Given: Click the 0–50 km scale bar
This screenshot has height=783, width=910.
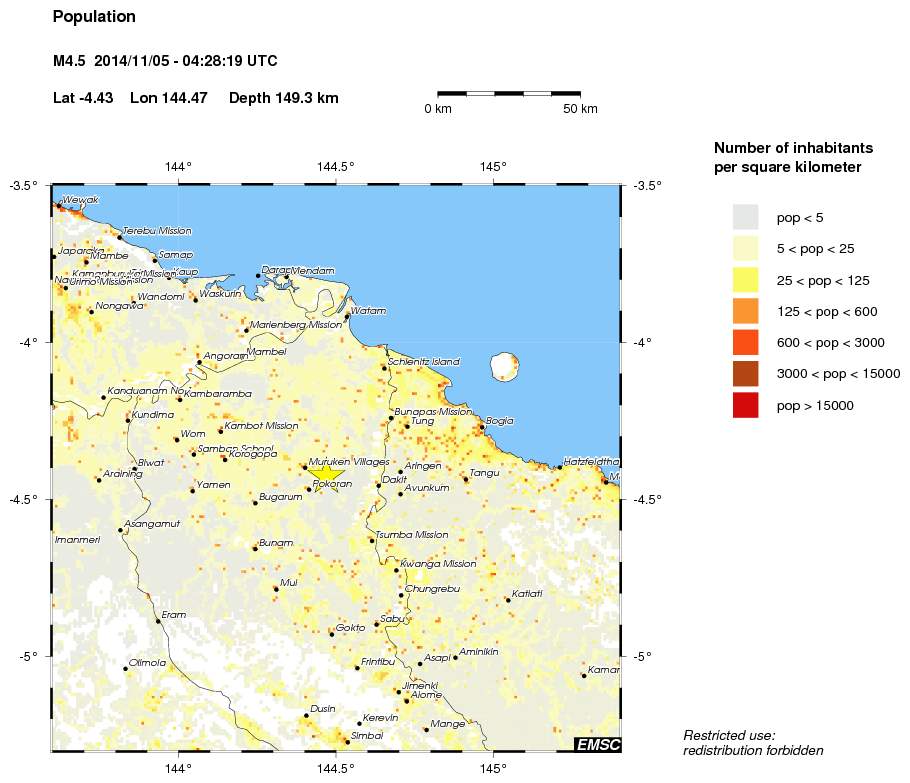Looking at the screenshot, I should point(510,93).
